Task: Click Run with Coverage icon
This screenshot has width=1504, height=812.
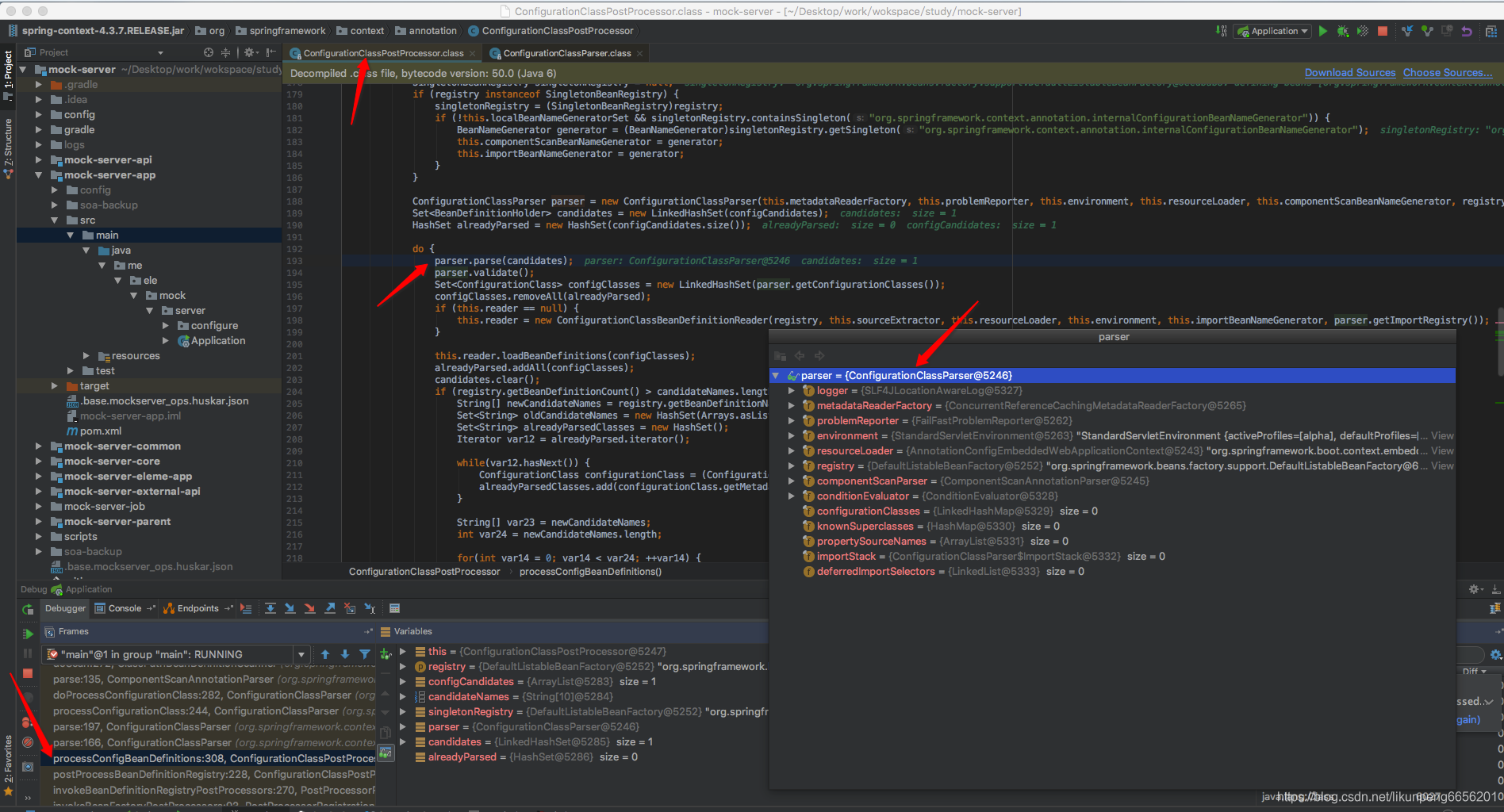Action: click(1362, 31)
